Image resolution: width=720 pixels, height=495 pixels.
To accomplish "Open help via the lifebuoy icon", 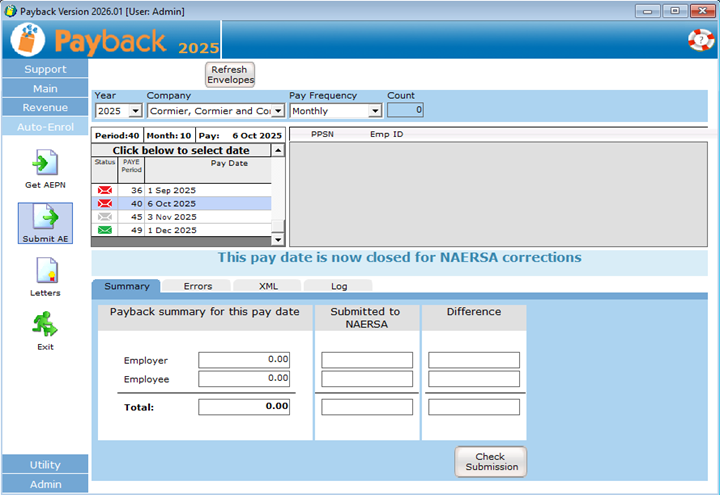I will pyautogui.click(x=698, y=39).
